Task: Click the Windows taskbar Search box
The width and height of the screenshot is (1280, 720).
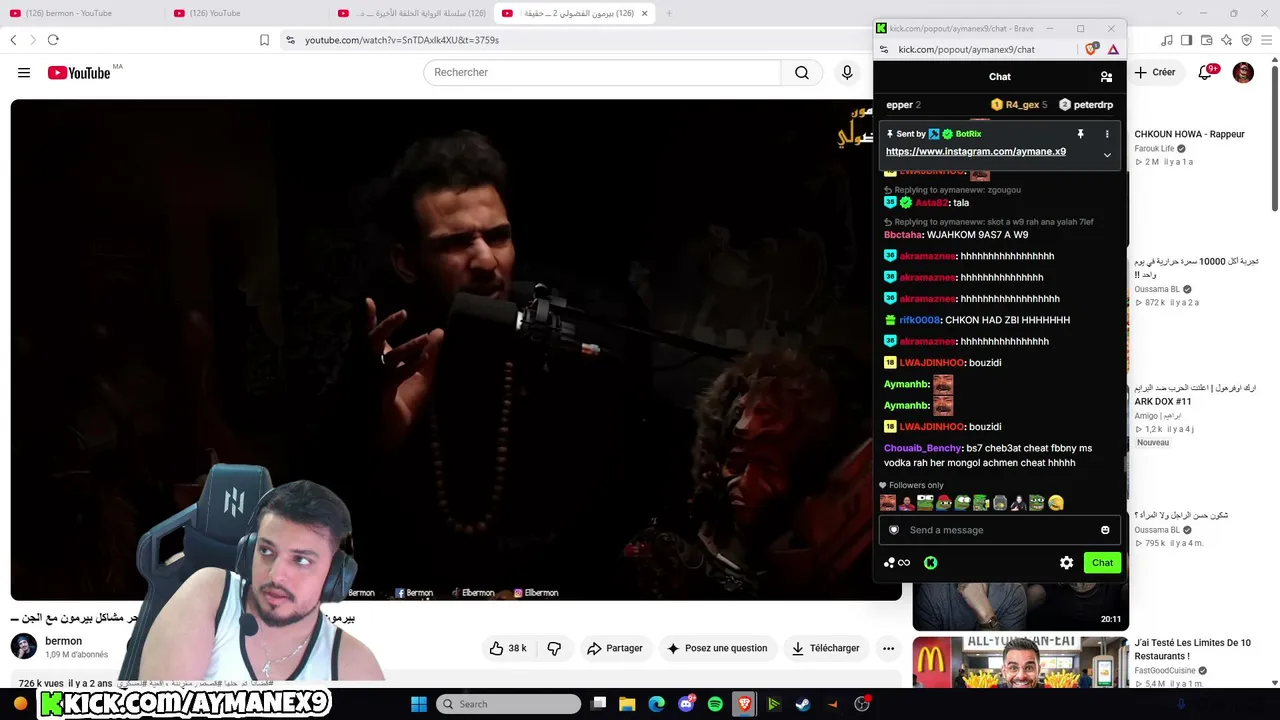Action: click(509, 704)
